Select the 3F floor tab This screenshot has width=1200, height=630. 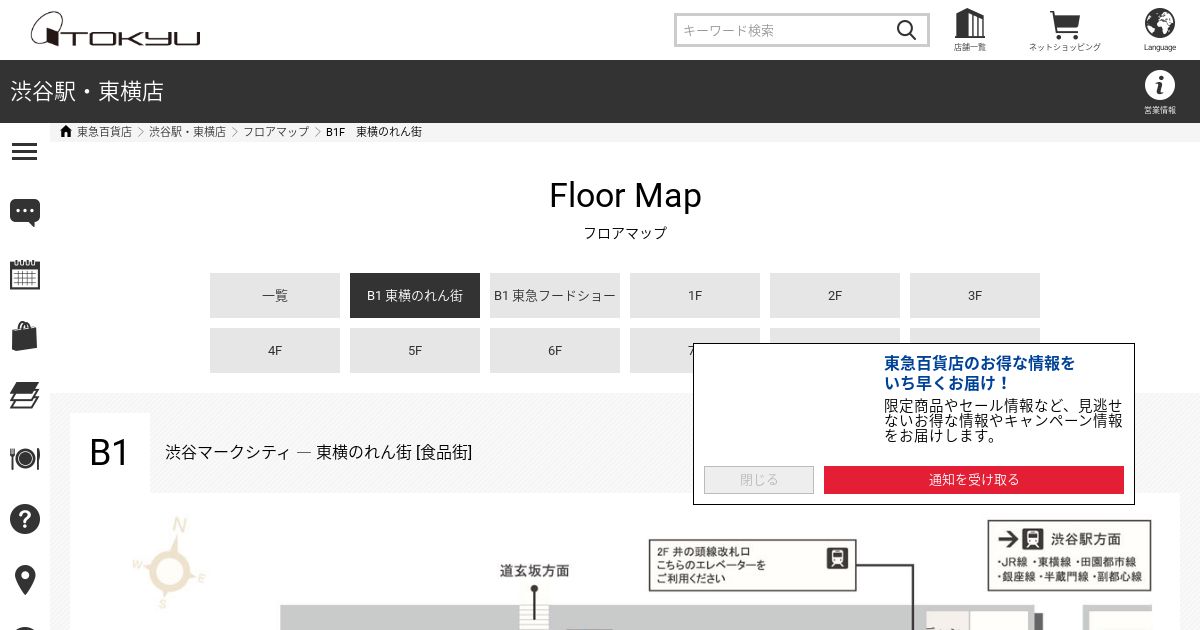point(975,296)
